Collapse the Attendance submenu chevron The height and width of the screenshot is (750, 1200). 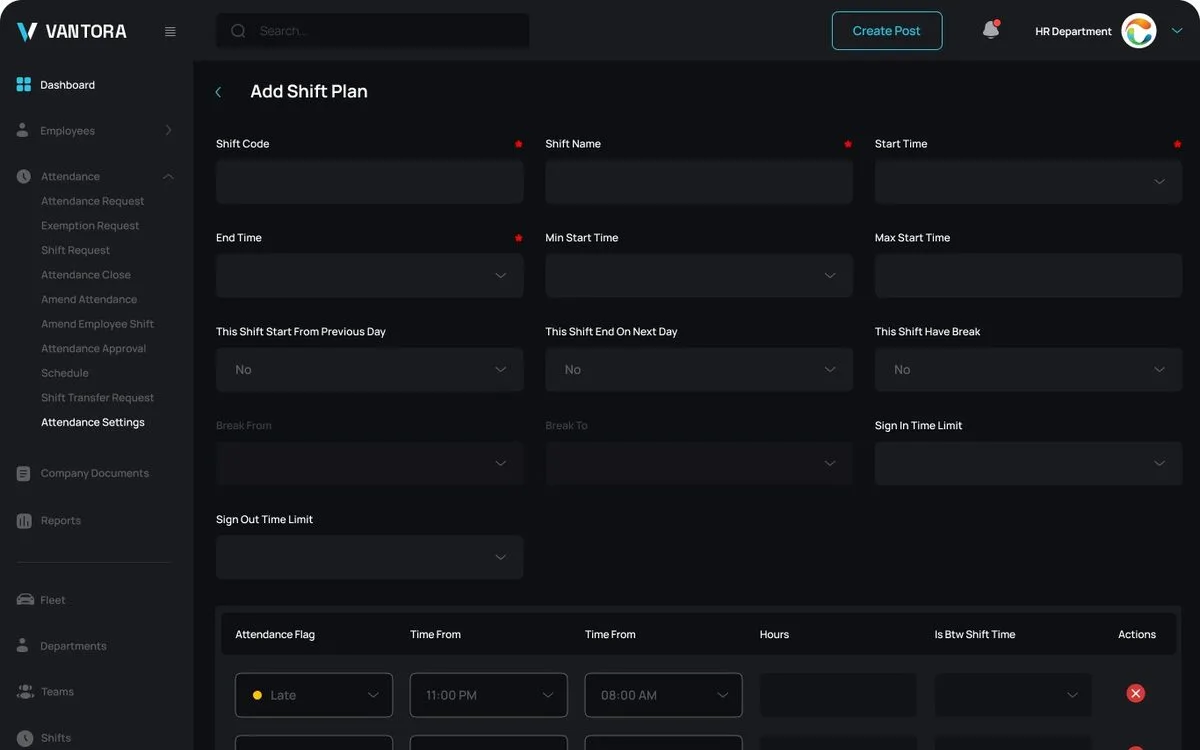[x=168, y=177]
